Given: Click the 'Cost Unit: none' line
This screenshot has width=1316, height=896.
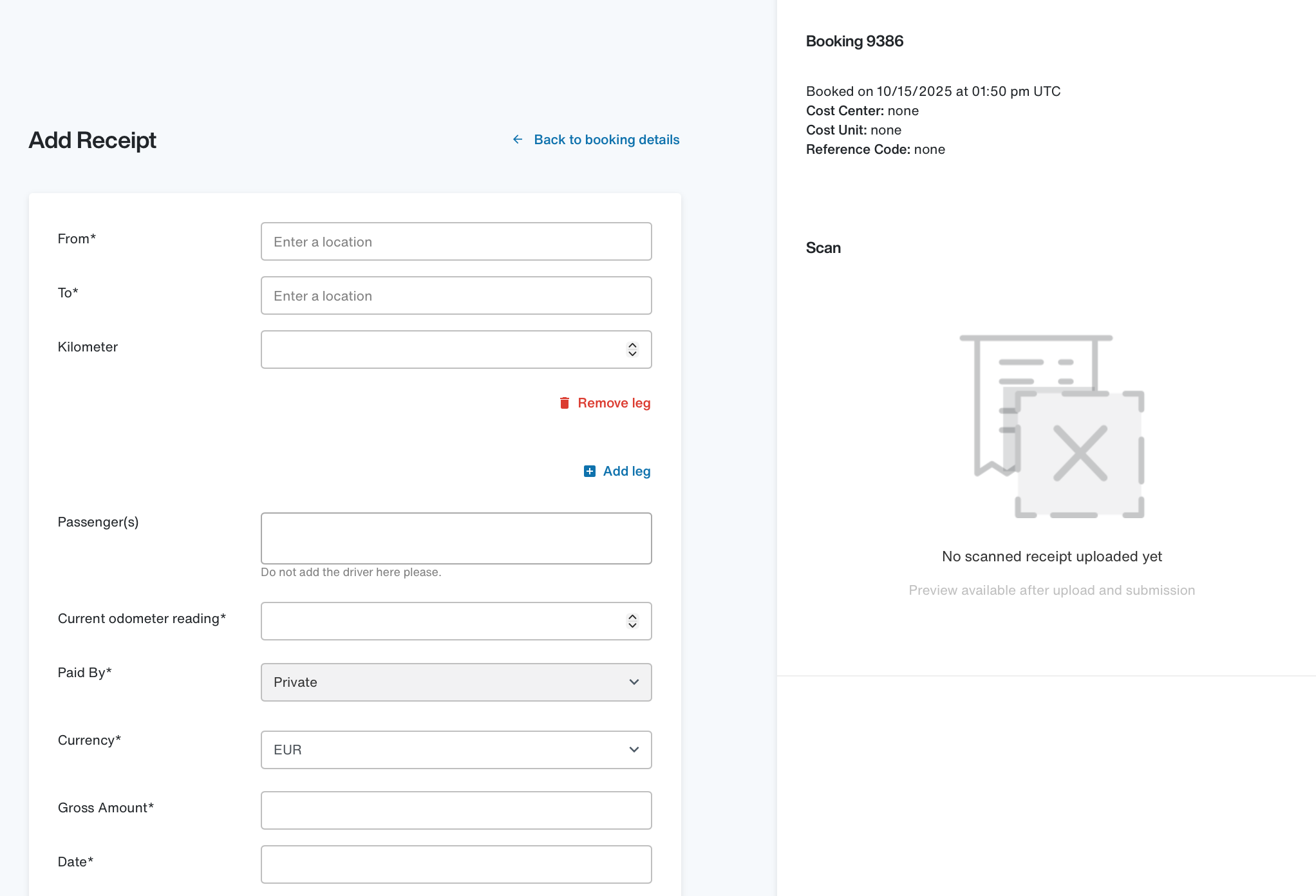Looking at the screenshot, I should click(854, 130).
